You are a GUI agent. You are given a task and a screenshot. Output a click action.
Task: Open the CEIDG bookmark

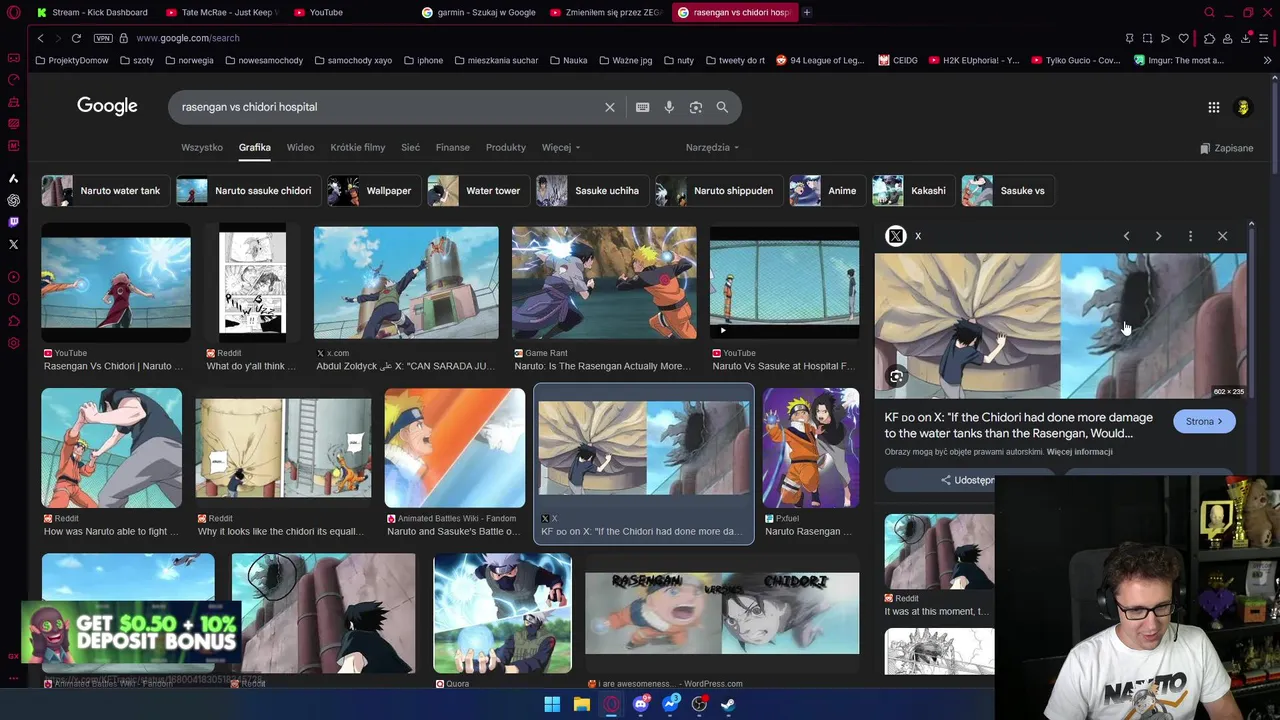tap(898, 60)
